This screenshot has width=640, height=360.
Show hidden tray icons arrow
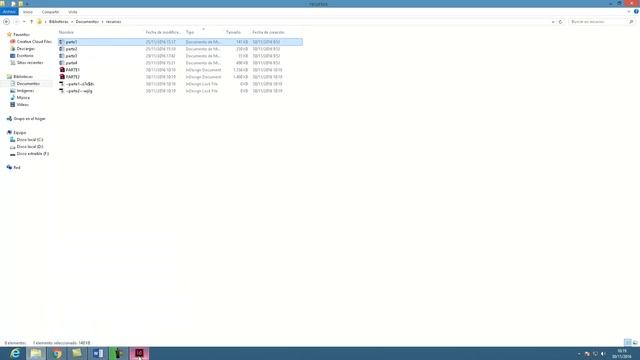coord(579,354)
